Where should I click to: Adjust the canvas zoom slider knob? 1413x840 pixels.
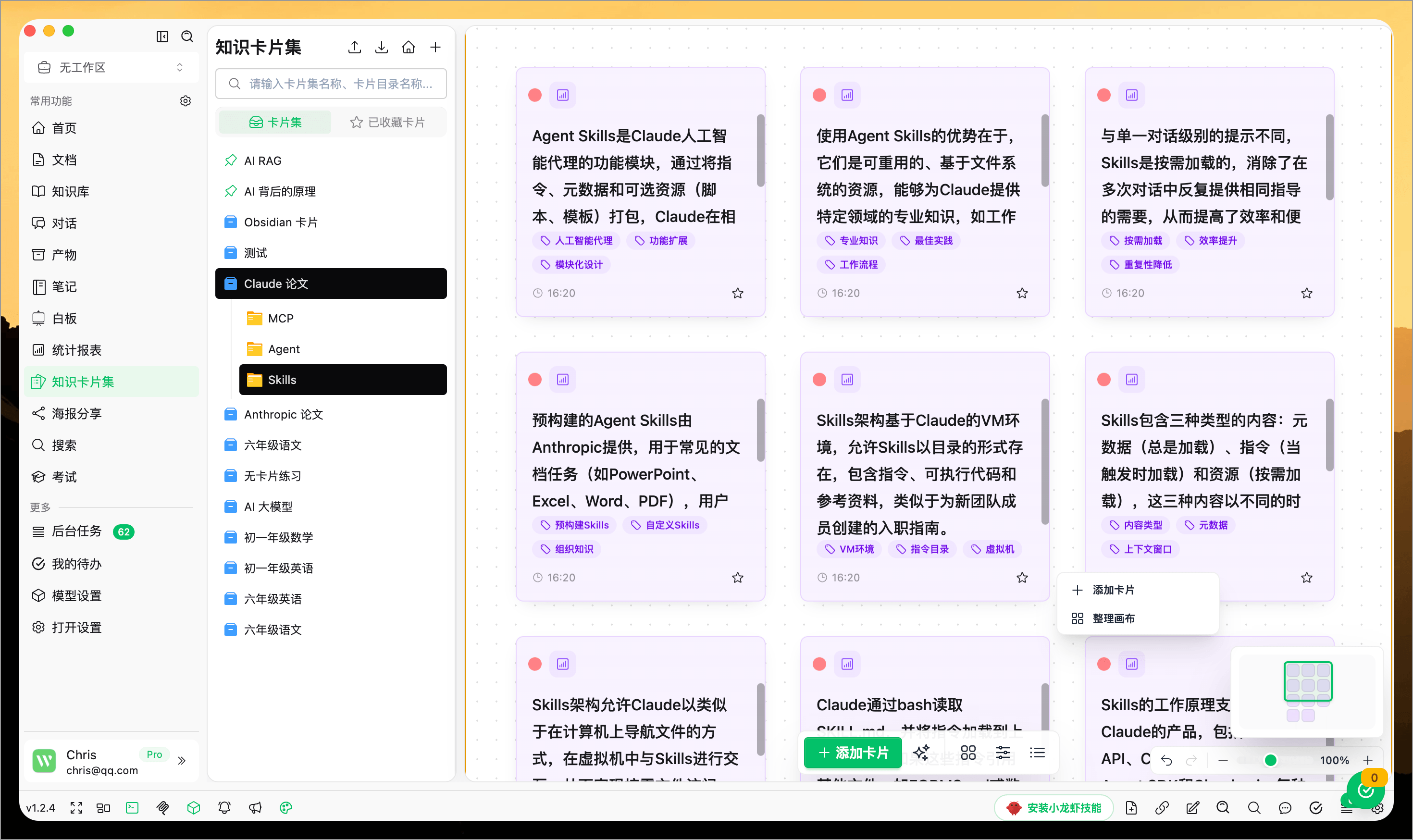pos(1270,760)
